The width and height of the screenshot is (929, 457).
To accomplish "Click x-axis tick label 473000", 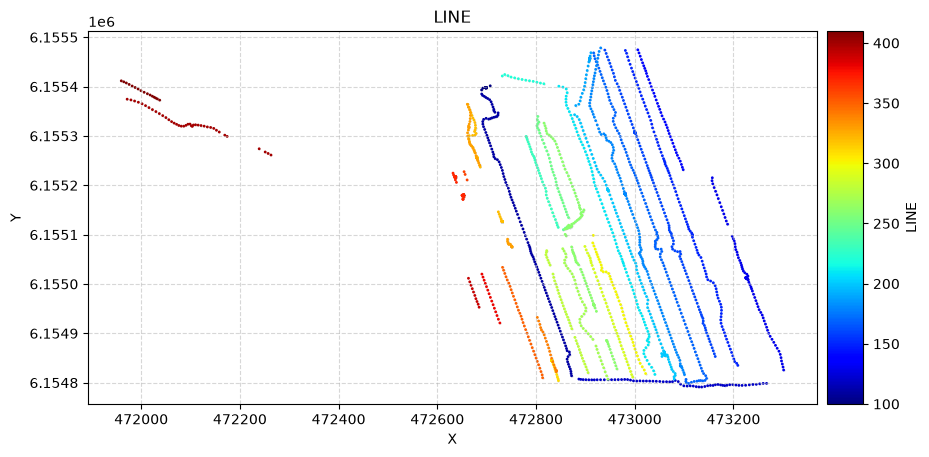I will pos(635,419).
